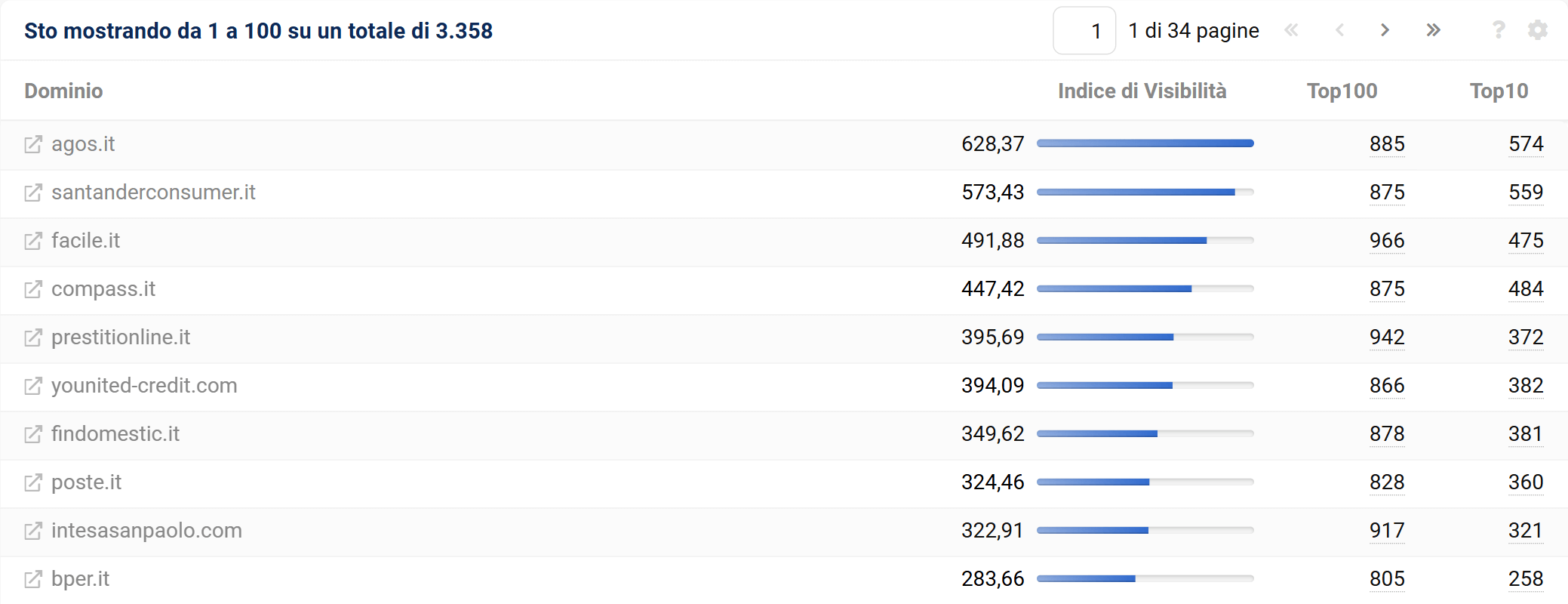Go to the next page arrow
Screen dimensions: 1568x604
point(1385,30)
